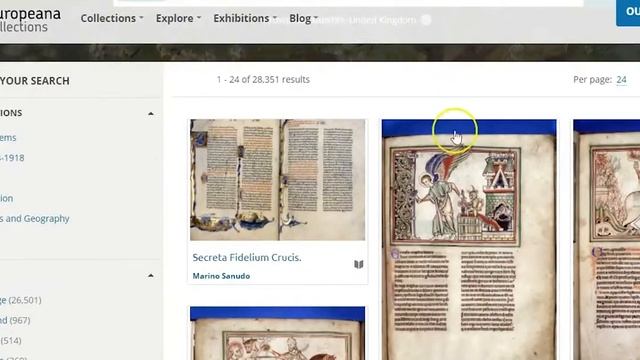Change the per page value 24
This screenshot has width=640, height=360.
(621, 80)
